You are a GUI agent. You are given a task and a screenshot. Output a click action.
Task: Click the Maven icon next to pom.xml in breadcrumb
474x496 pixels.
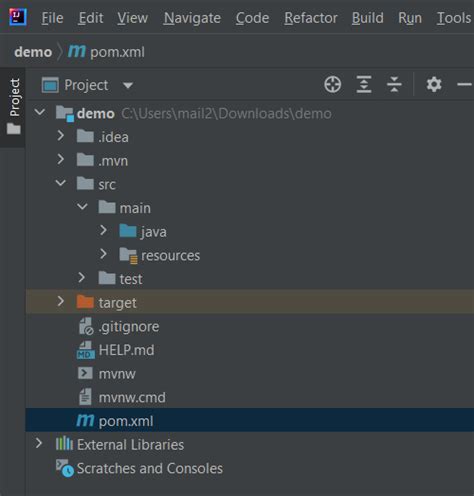77,51
